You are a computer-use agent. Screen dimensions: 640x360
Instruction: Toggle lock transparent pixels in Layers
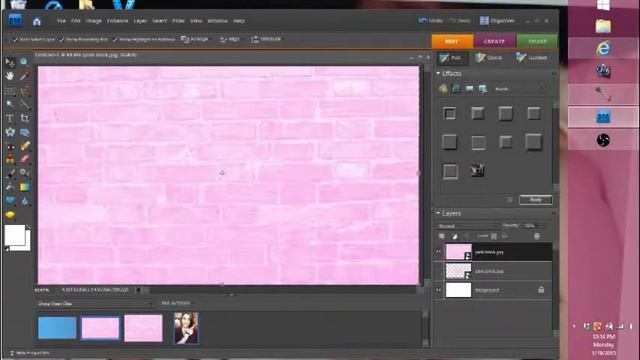[x=494, y=236]
